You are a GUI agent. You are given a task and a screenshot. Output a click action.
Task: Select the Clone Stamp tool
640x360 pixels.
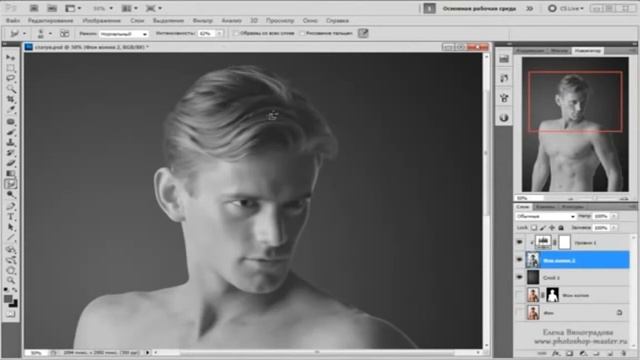coord(11,142)
